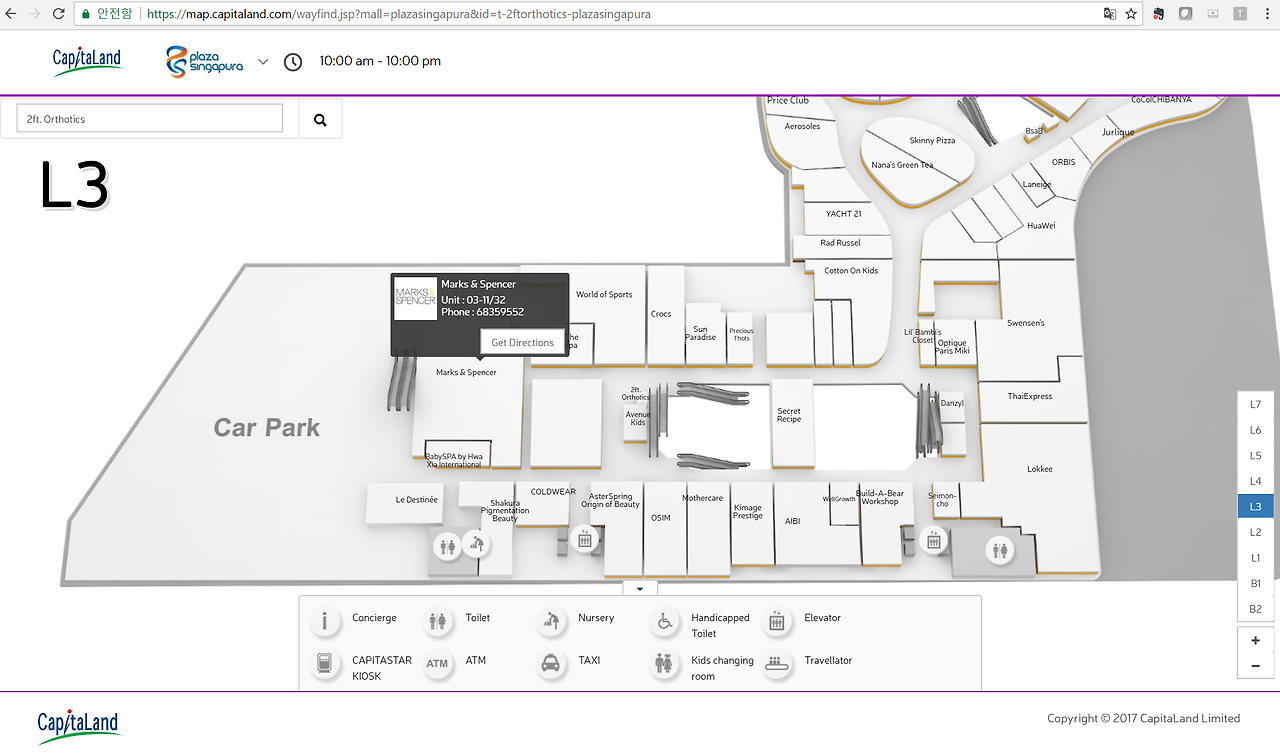Select the Swensen's store on the map
This screenshot has width=1280, height=753.
pyautogui.click(x=1026, y=323)
